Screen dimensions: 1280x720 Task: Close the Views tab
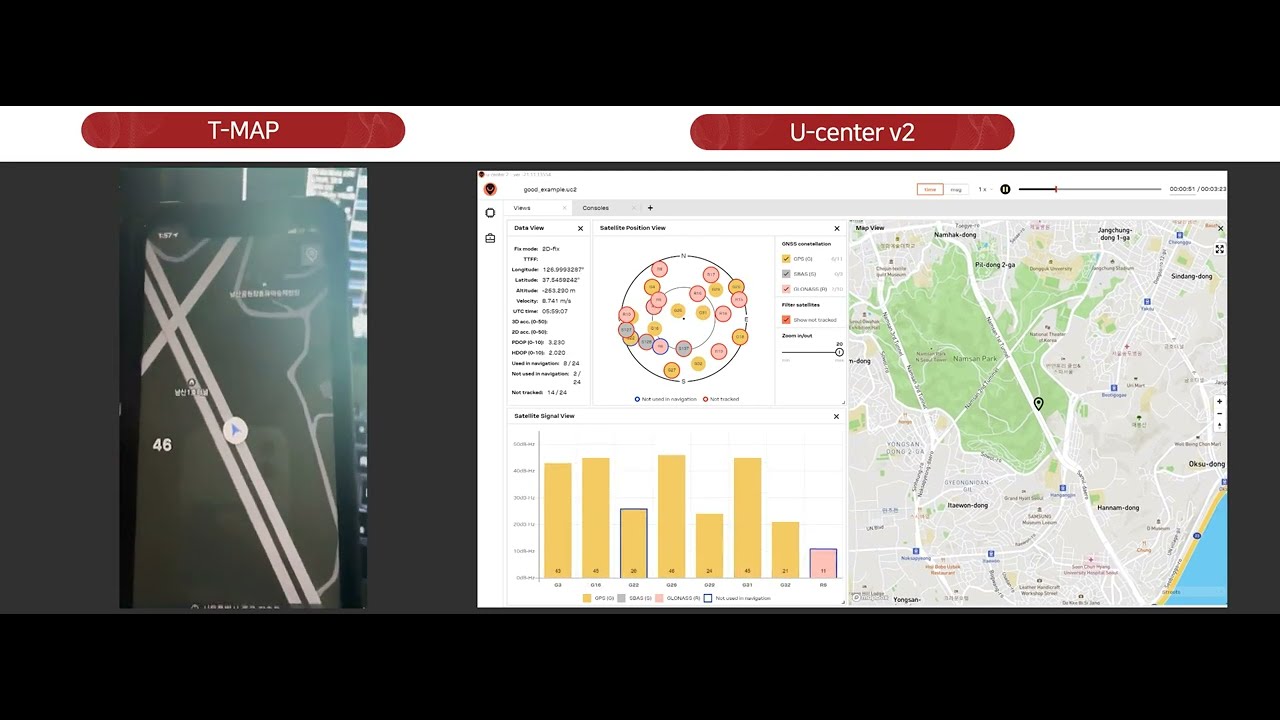click(x=564, y=208)
